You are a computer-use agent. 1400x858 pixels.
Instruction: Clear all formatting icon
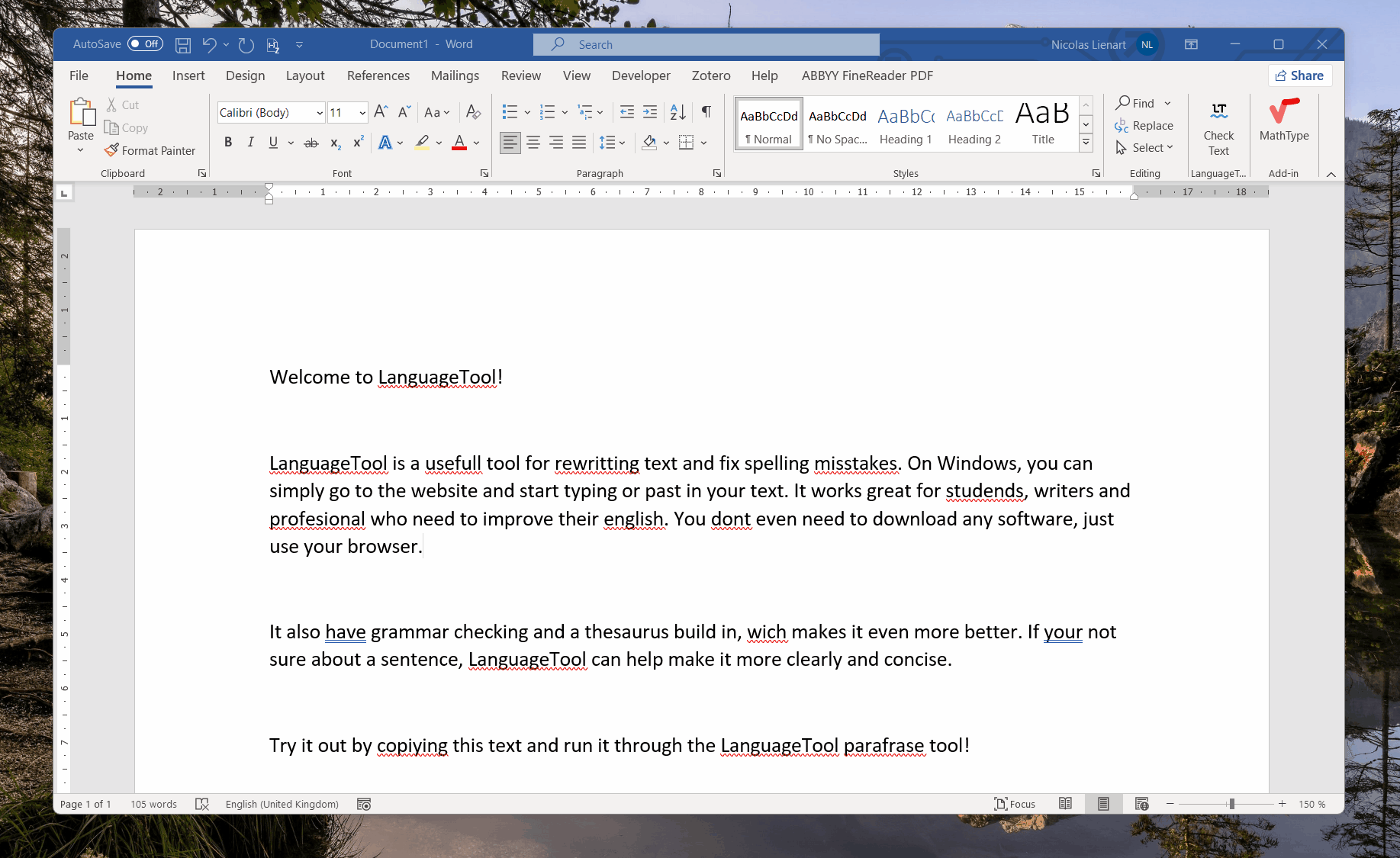473,112
